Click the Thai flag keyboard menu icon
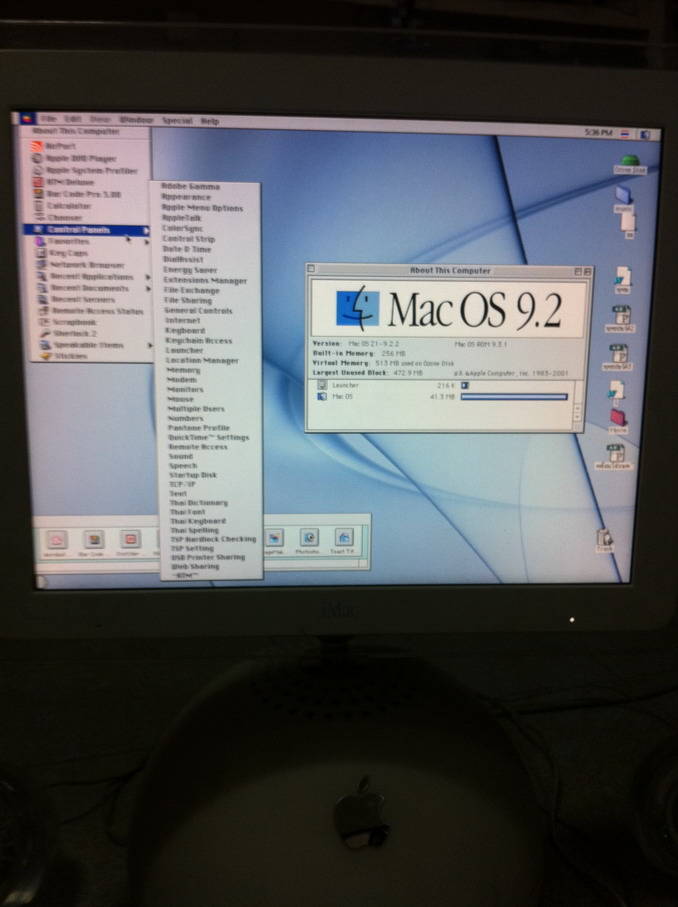 pyautogui.click(x=624, y=132)
